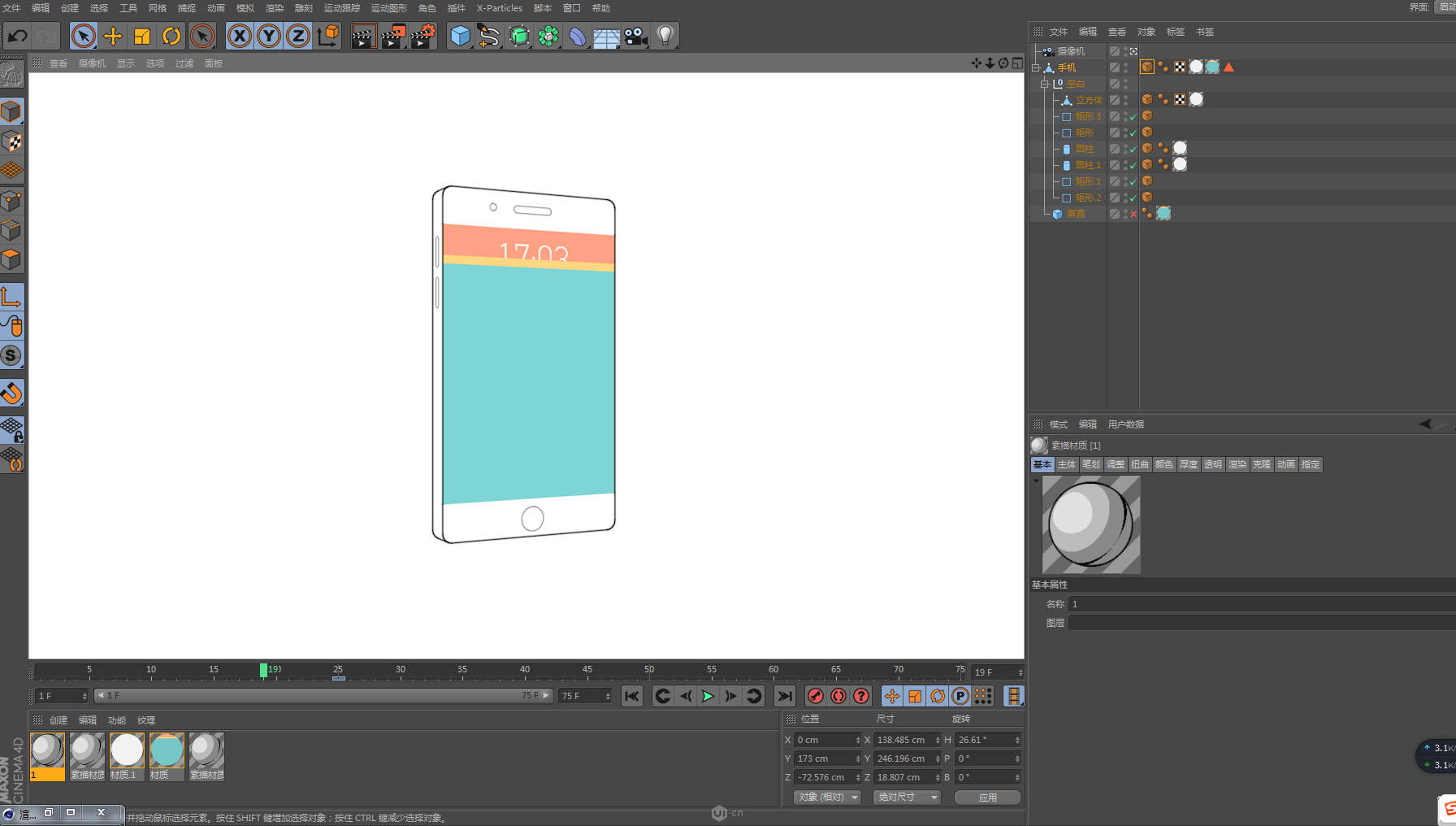Open the 渲染 menu in the menu bar
Image resolution: width=1456 pixels, height=826 pixels.
pos(274,8)
